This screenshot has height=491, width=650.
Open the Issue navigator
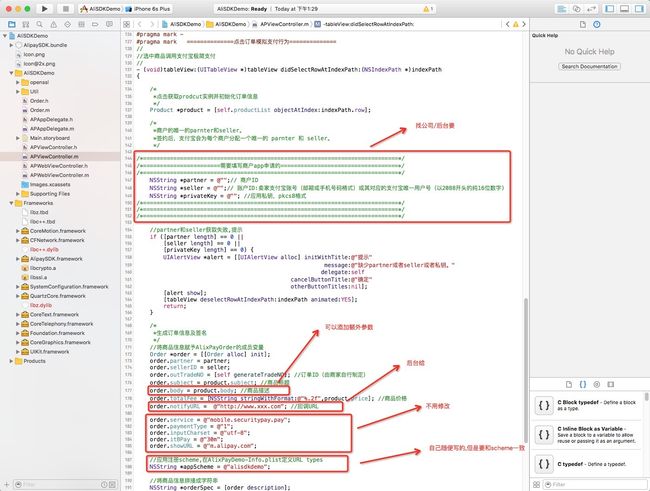[53, 24]
